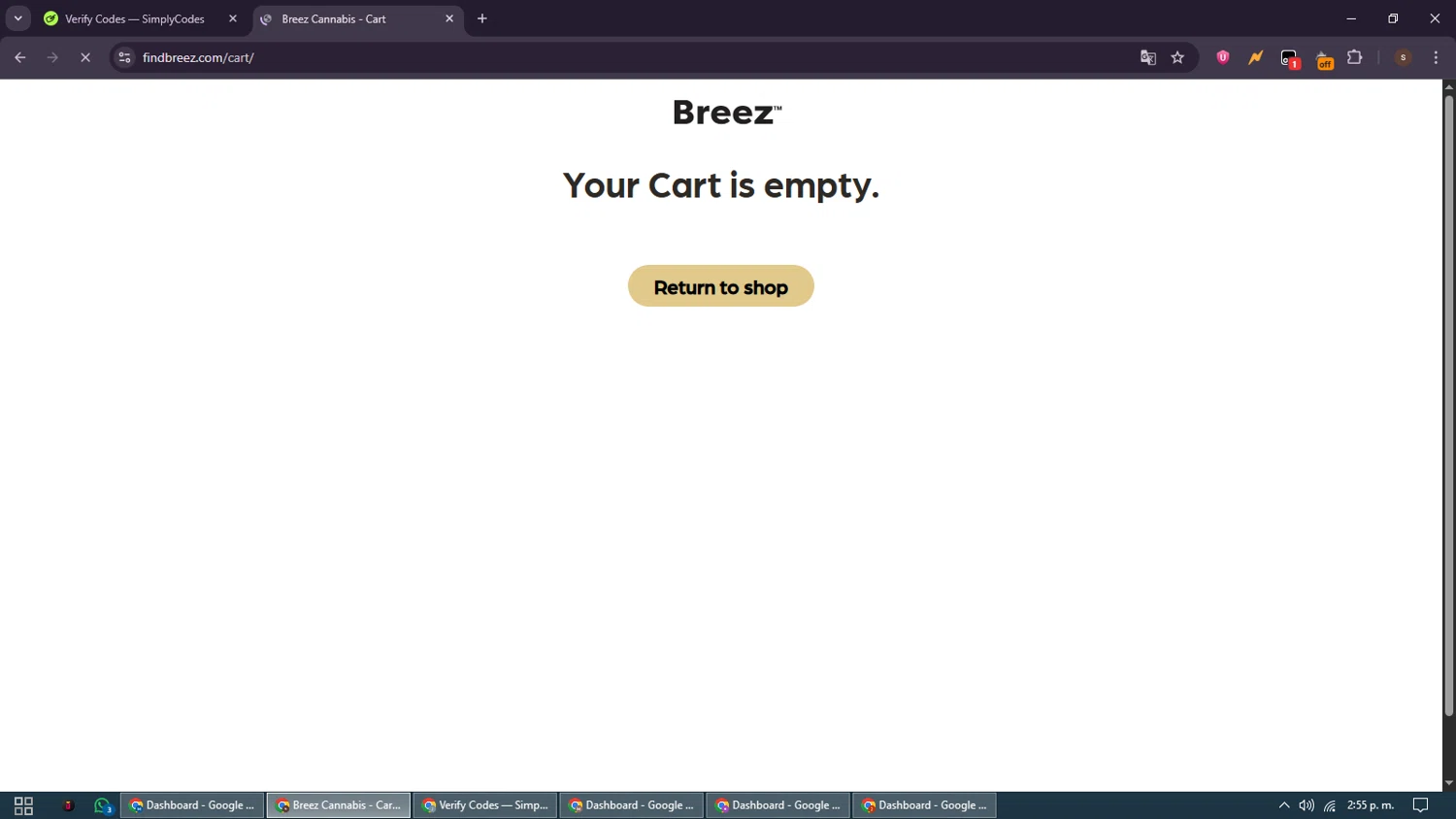
Task: Switch to the Verify Codes — SimplyCodes tab
Action: tap(135, 18)
